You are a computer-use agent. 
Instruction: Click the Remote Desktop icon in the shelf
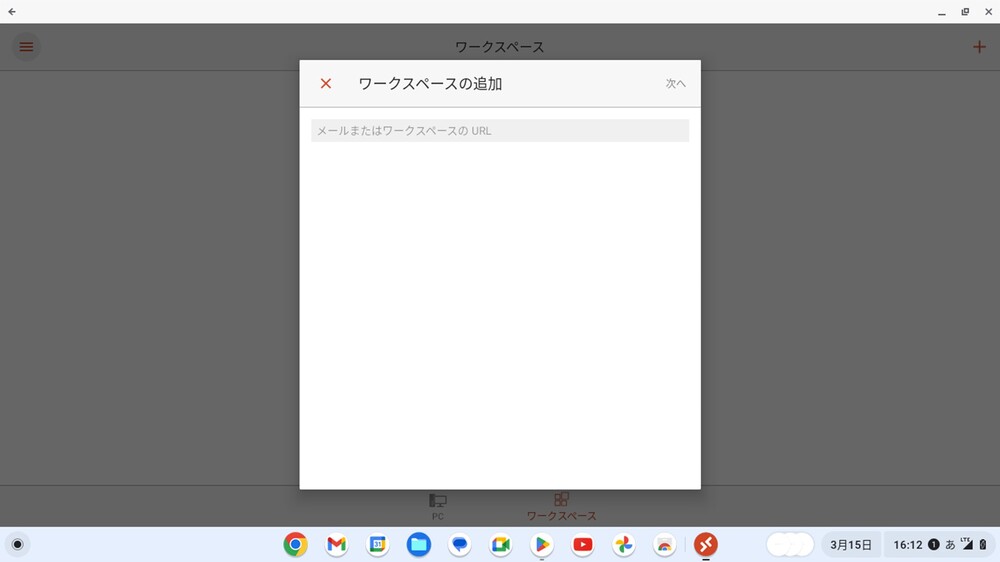coord(706,545)
